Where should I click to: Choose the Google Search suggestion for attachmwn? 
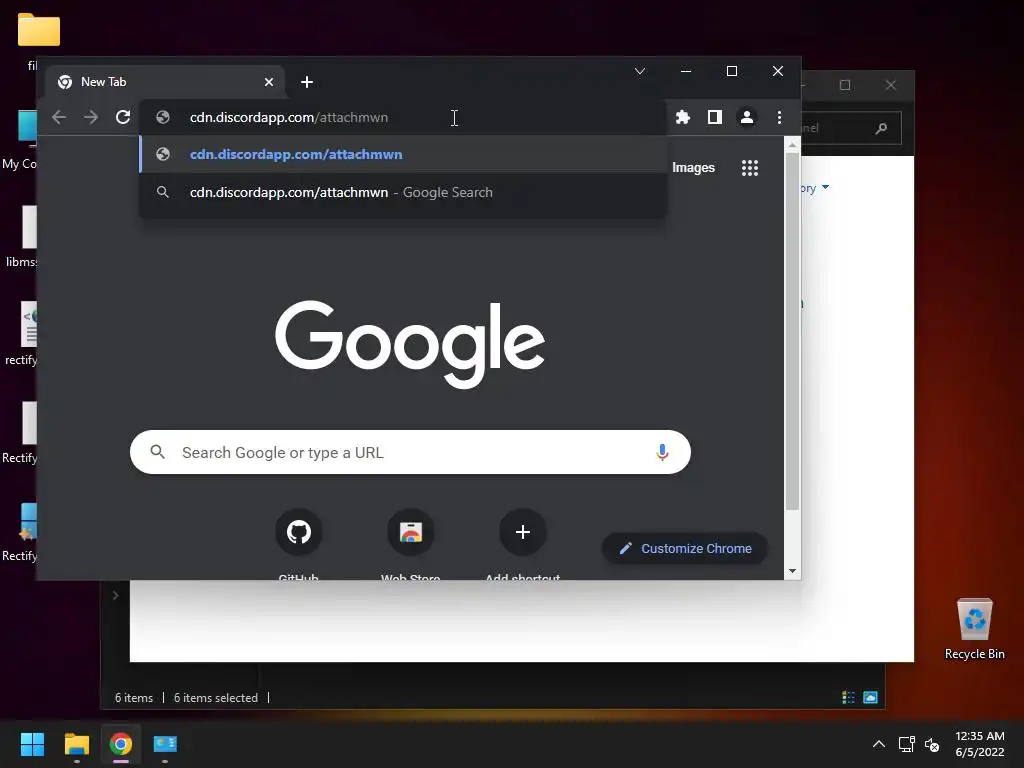coord(403,193)
